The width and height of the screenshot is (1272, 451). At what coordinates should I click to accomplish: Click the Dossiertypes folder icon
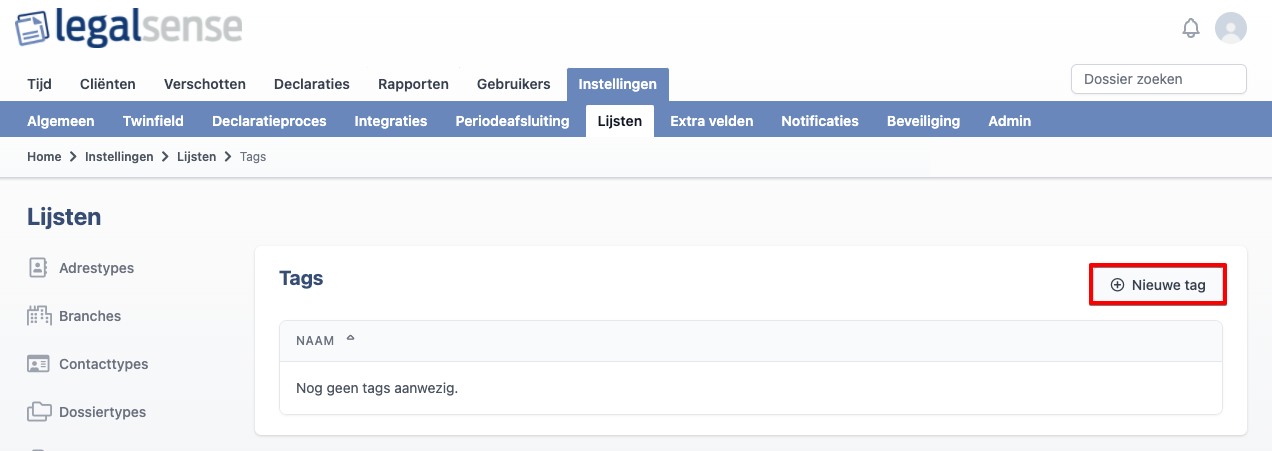click(x=38, y=412)
